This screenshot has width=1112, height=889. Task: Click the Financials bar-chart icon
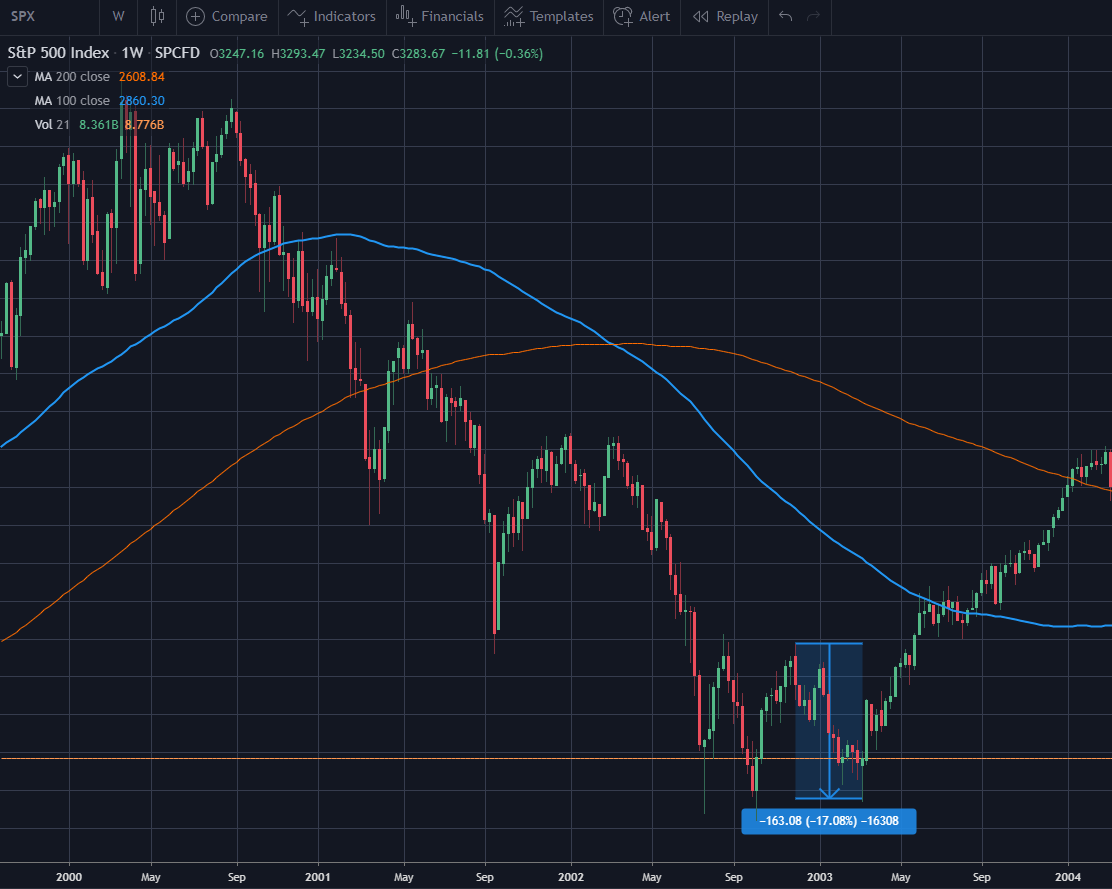pyautogui.click(x=405, y=16)
